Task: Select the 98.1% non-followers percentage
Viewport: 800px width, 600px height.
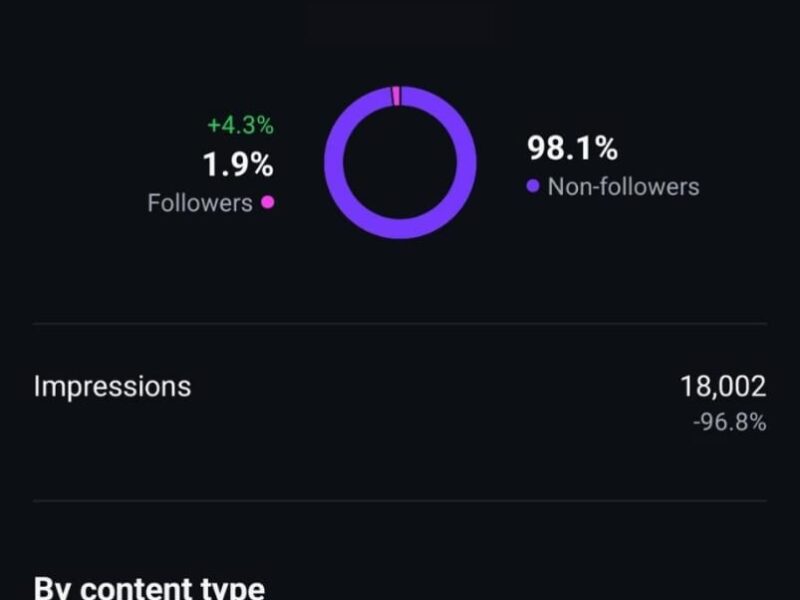Action: pyautogui.click(x=572, y=149)
